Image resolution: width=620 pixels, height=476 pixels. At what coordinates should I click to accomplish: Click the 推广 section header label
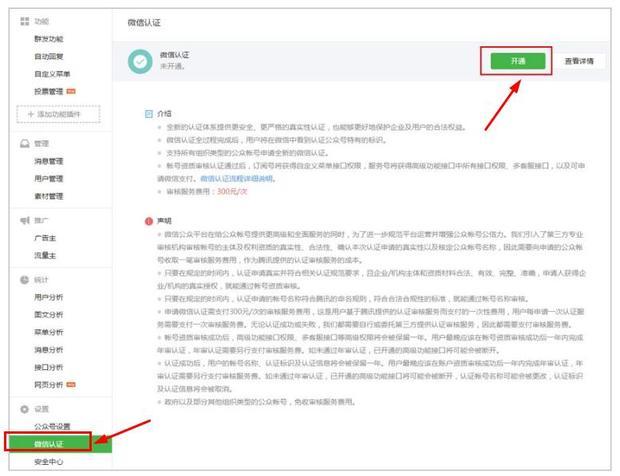[42, 220]
